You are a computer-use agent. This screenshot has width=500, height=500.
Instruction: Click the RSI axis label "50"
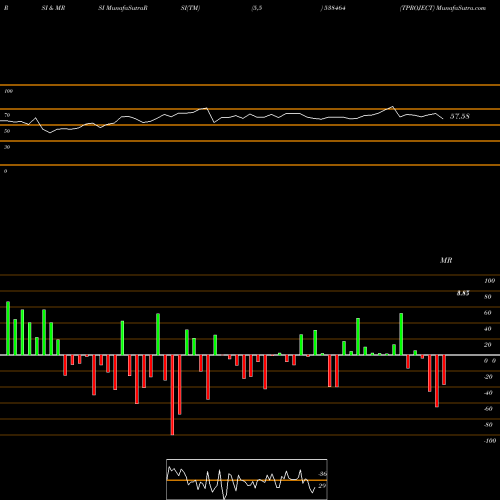point(7,131)
